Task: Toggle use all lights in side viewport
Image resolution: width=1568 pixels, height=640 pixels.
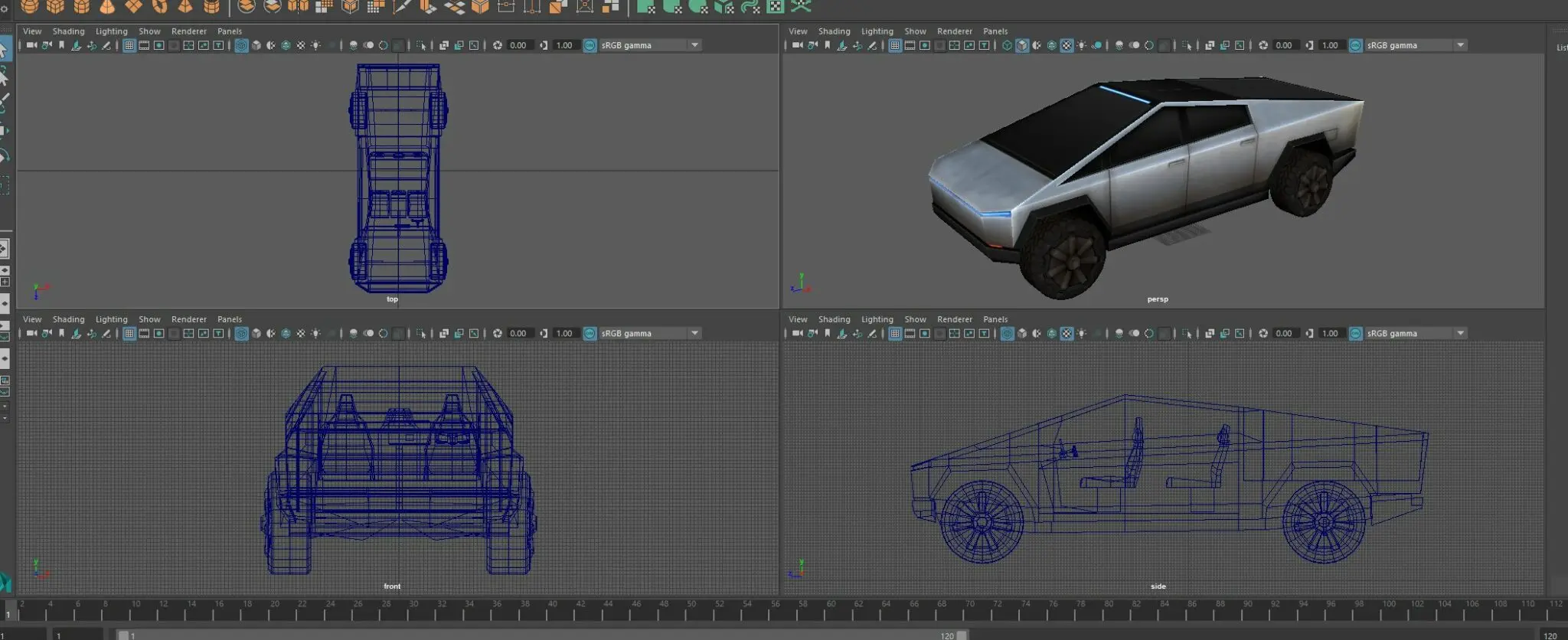Action: pos(1081,333)
